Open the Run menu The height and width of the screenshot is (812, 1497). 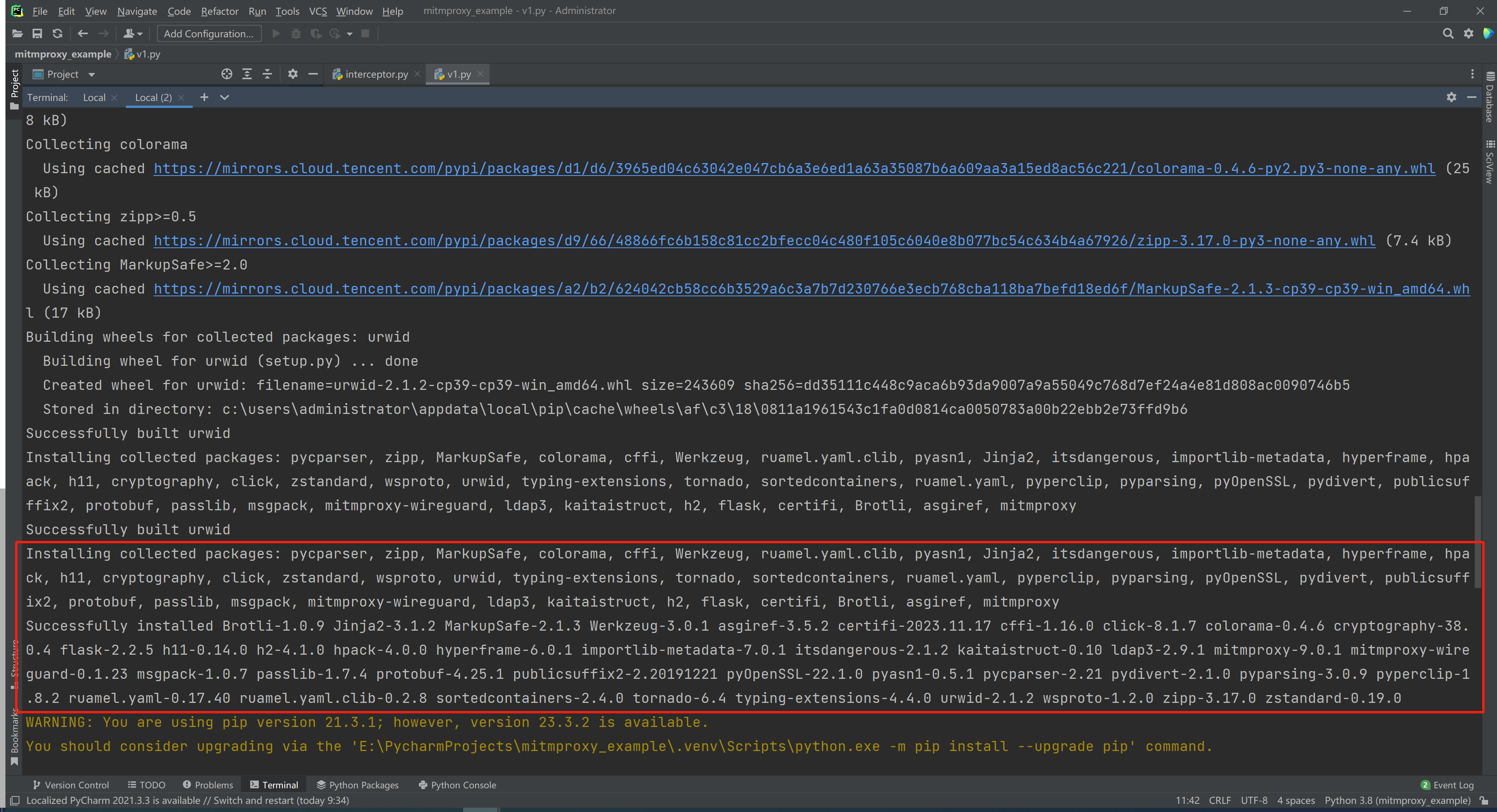pos(257,11)
